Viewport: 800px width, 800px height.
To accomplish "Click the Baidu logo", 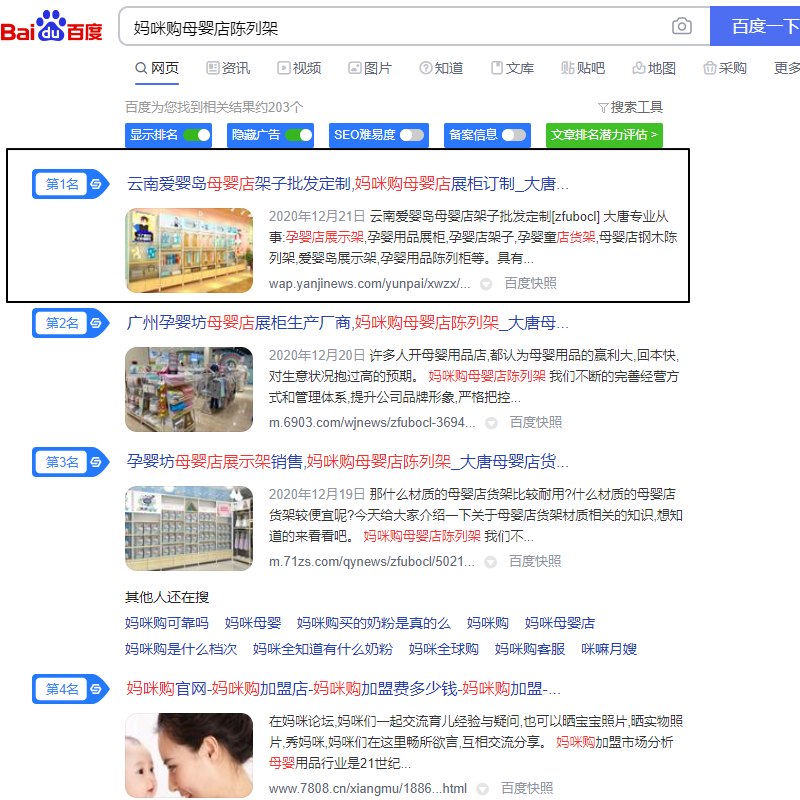I will point(52,27).
